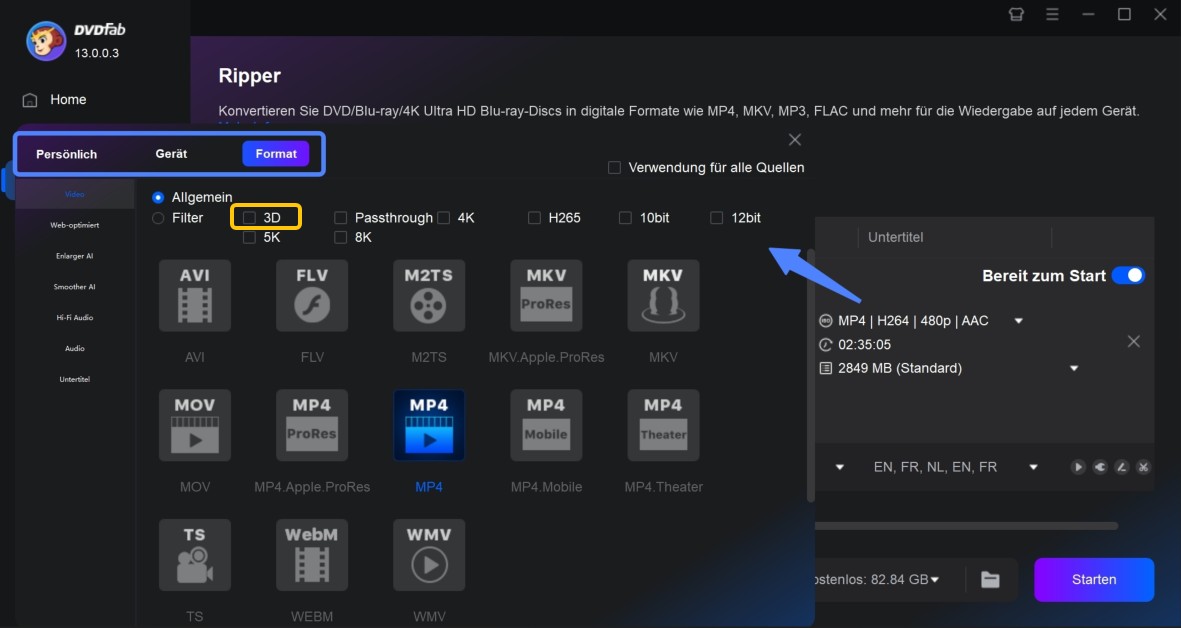Viewport: 1181px width, 628px height.
Task: Check the Passthrough filter option
Action: 340,218
